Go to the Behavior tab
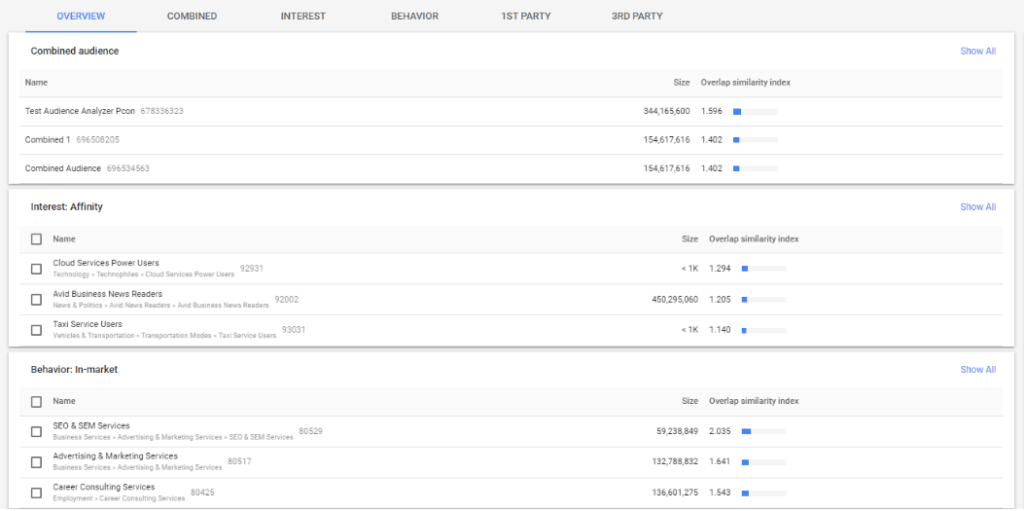The image size is (1024, 511). pyautogui.click(x=414, y=16)
